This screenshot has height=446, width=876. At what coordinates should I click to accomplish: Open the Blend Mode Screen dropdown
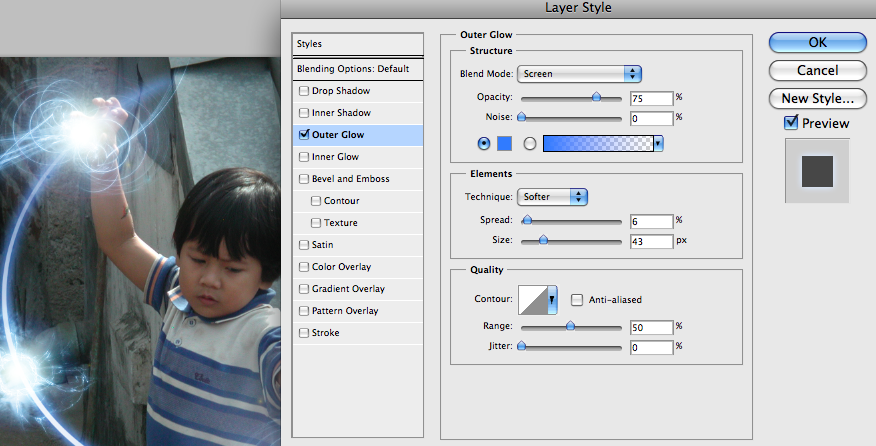pos(579,74)
